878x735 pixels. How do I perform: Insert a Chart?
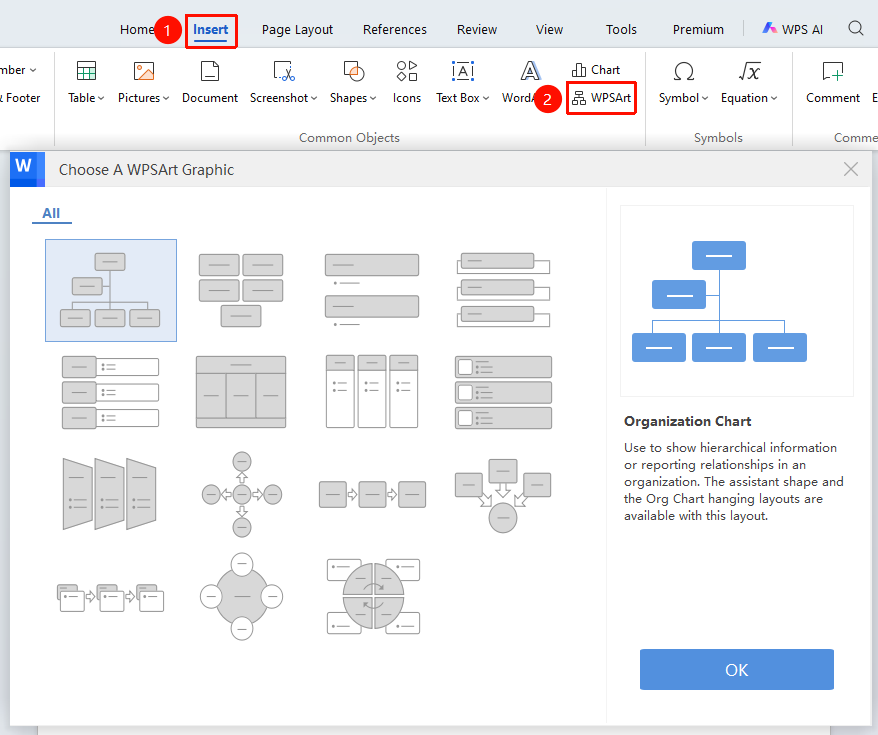coord(596,70)
